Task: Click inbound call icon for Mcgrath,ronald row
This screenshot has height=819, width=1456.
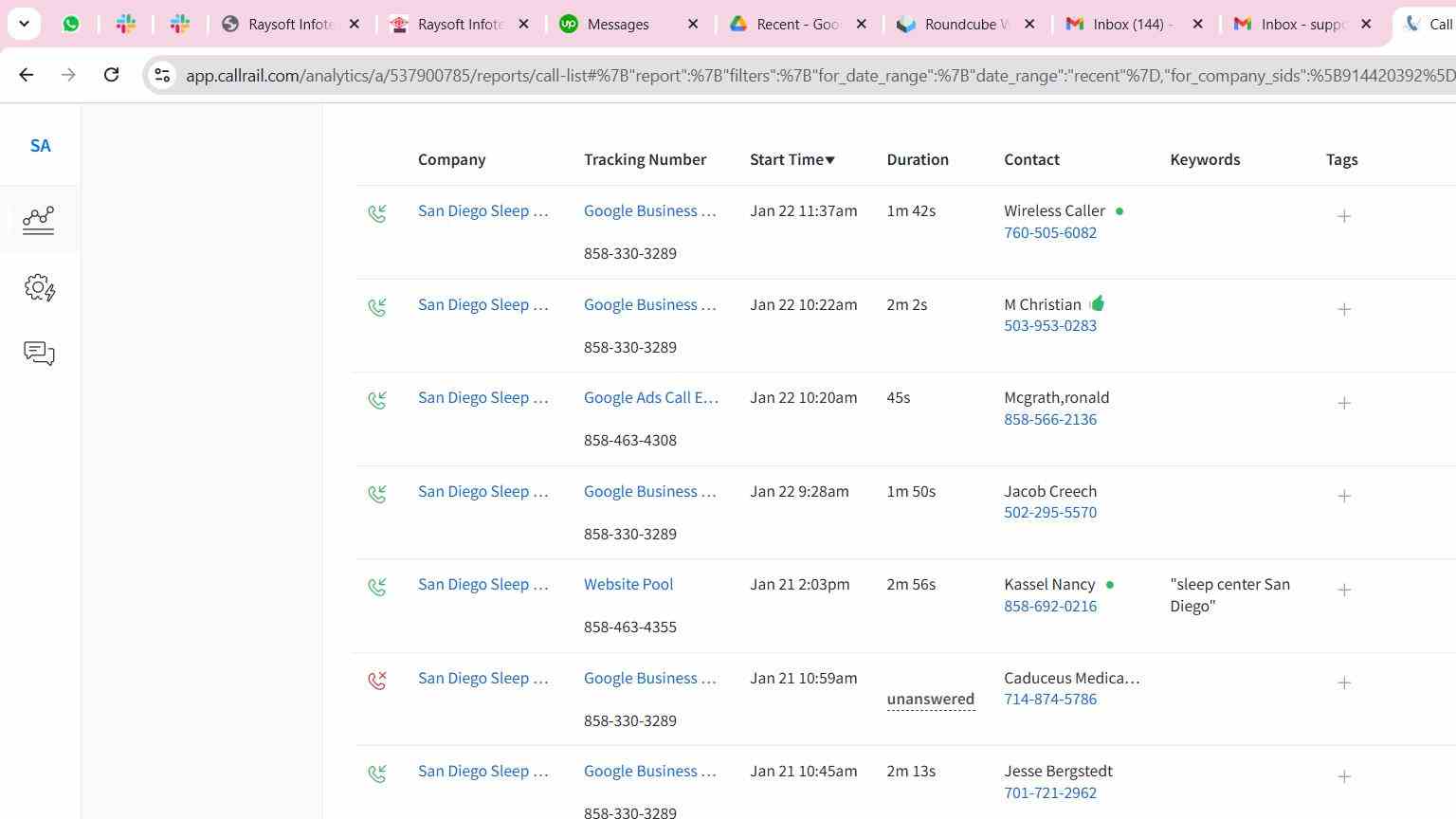Action: click(377, 400)
